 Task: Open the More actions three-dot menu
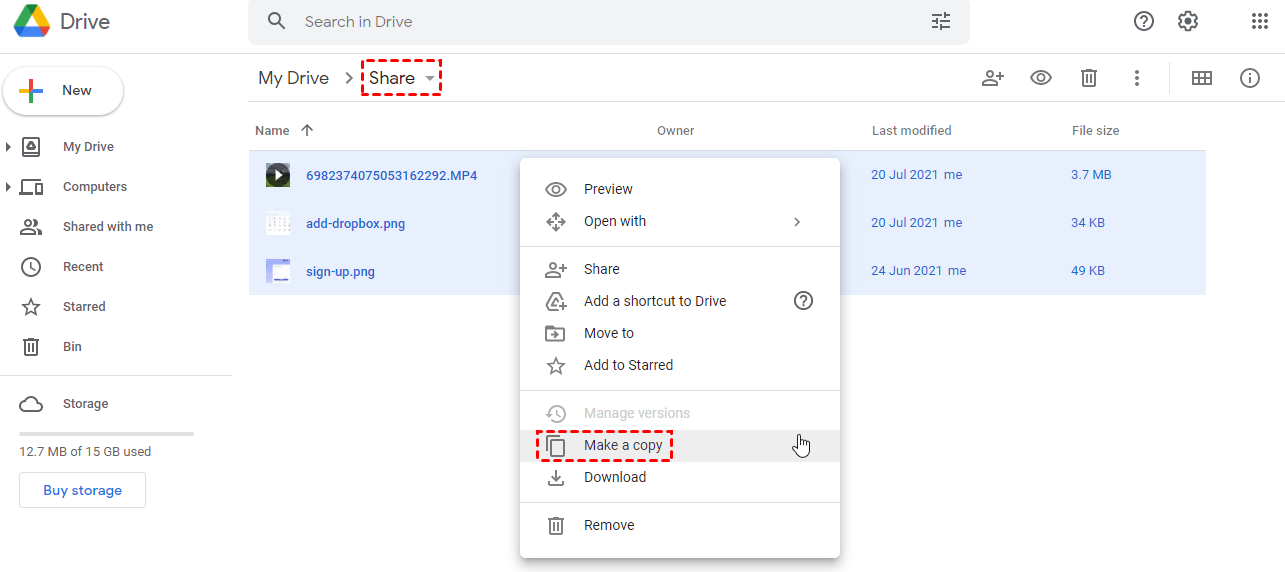tap(1137, 78)
